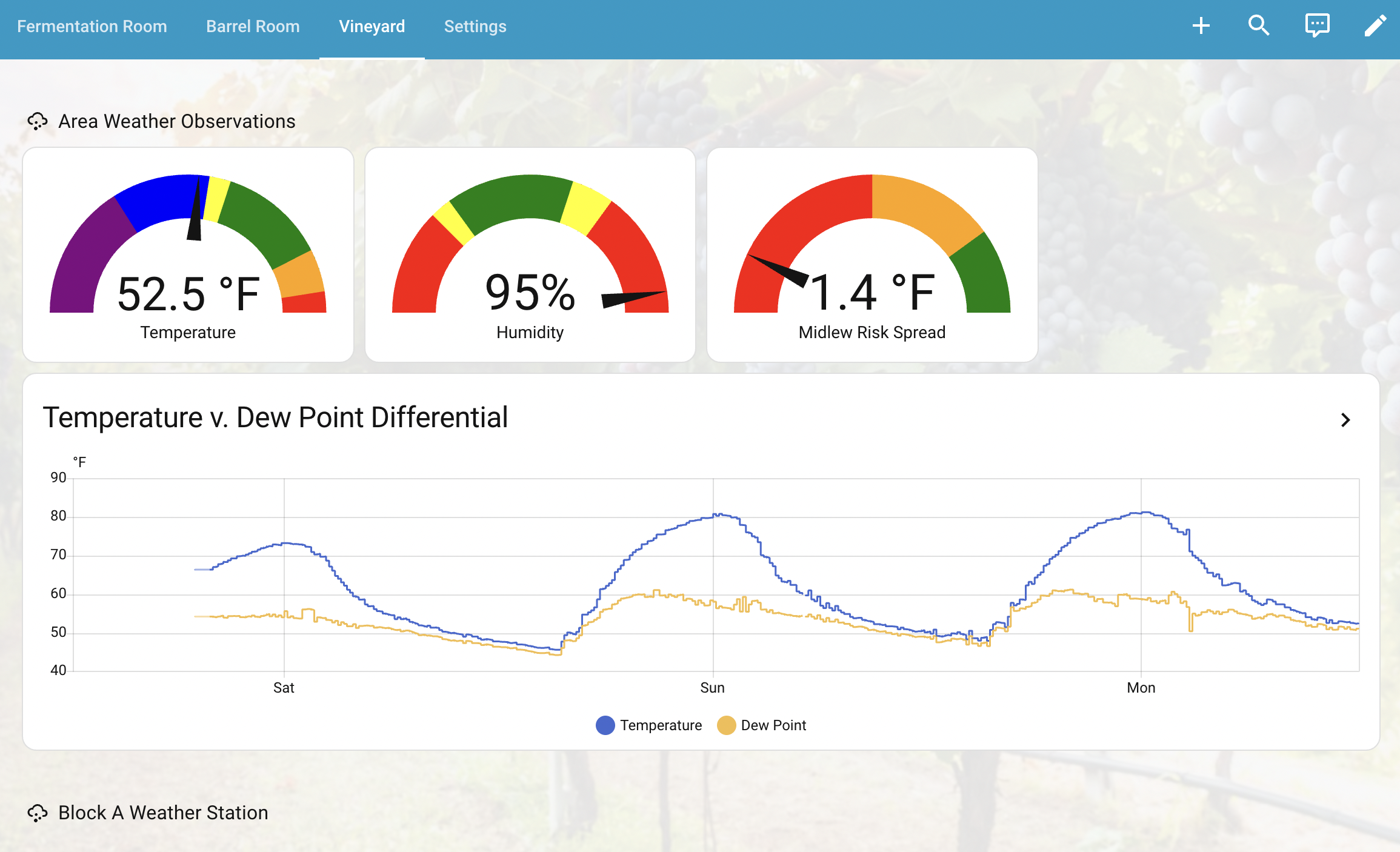Click the search icon in the toolbar
The height and width of the screenshot is (852, 1400).
1259,25
